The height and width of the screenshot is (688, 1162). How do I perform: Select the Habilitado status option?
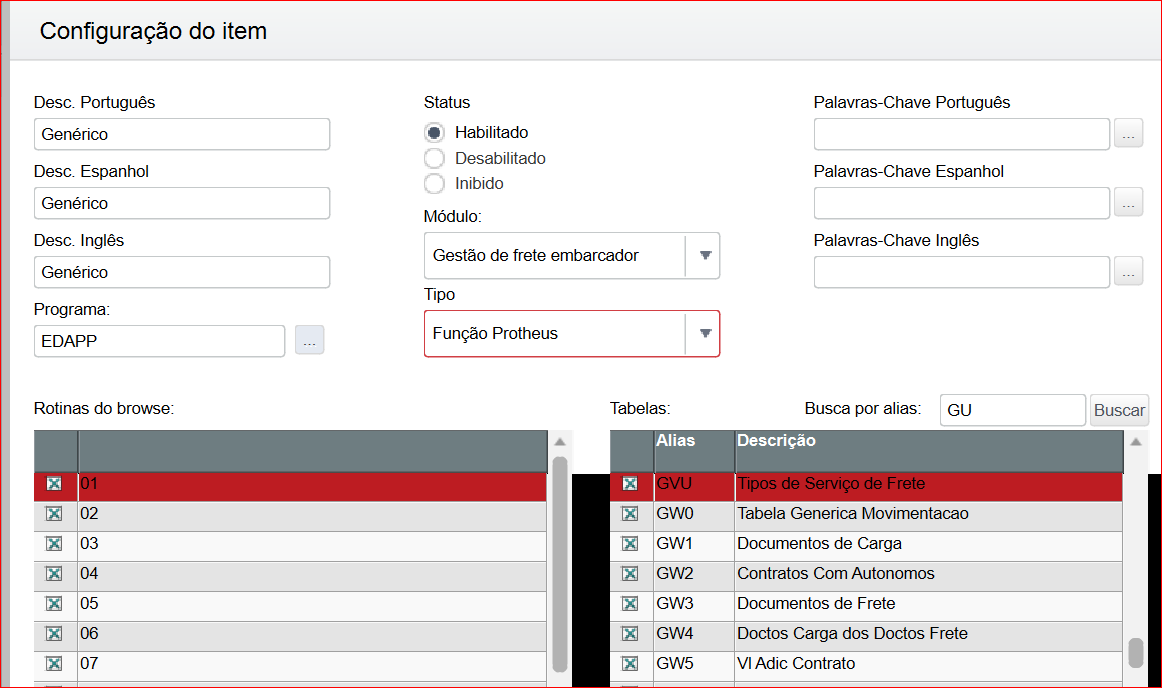click(x=434, y=133)
